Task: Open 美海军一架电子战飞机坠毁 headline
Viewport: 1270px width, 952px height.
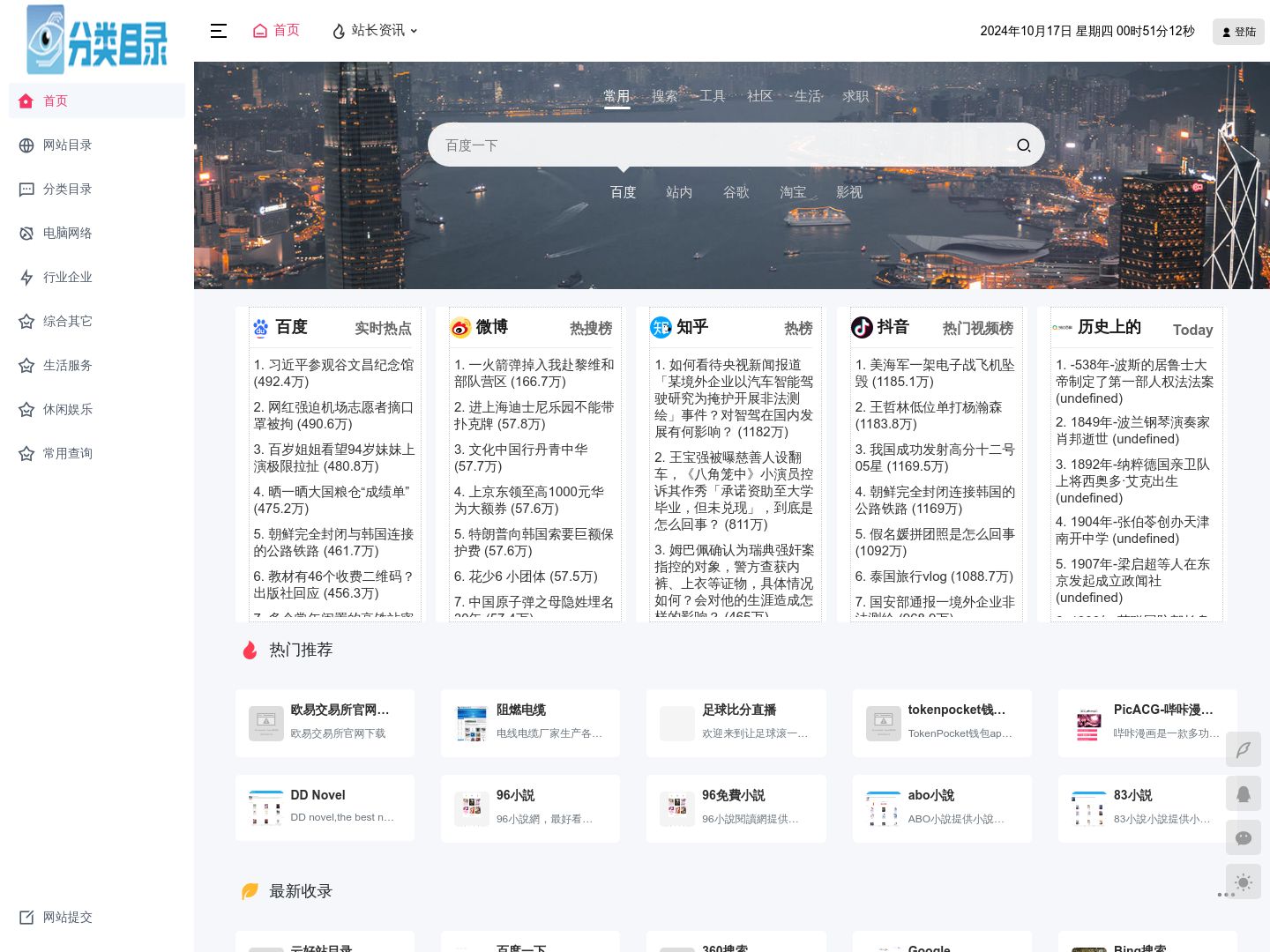Action: point(935,373)
